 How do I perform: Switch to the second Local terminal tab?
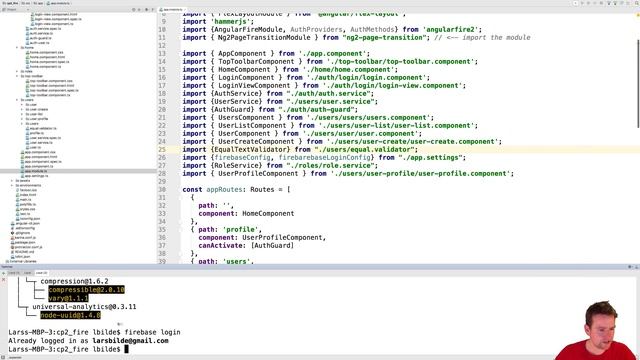pos(27,273)
